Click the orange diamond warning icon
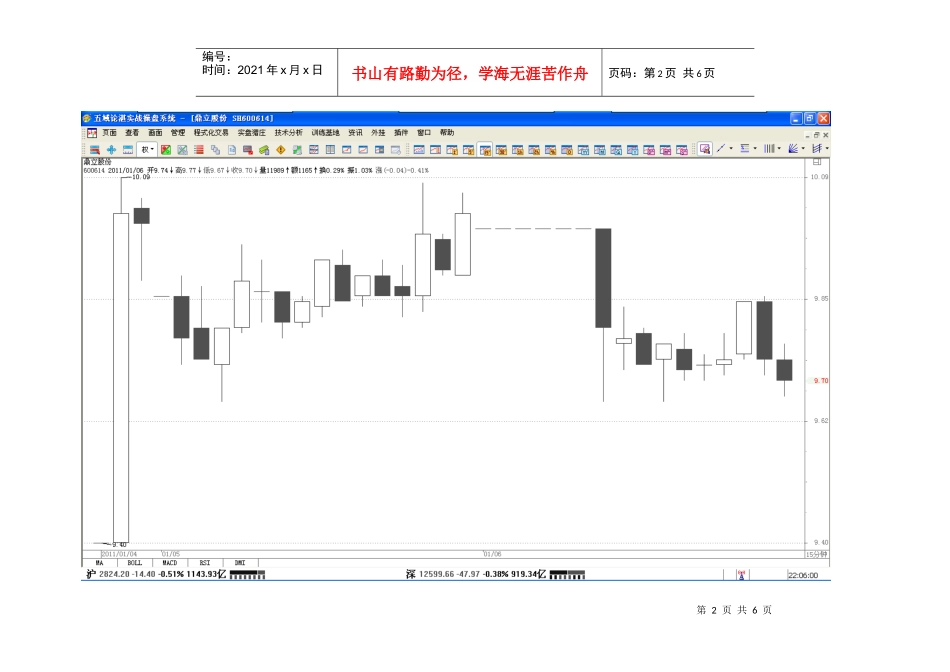The image size is (950, 672). click(281, 150)
